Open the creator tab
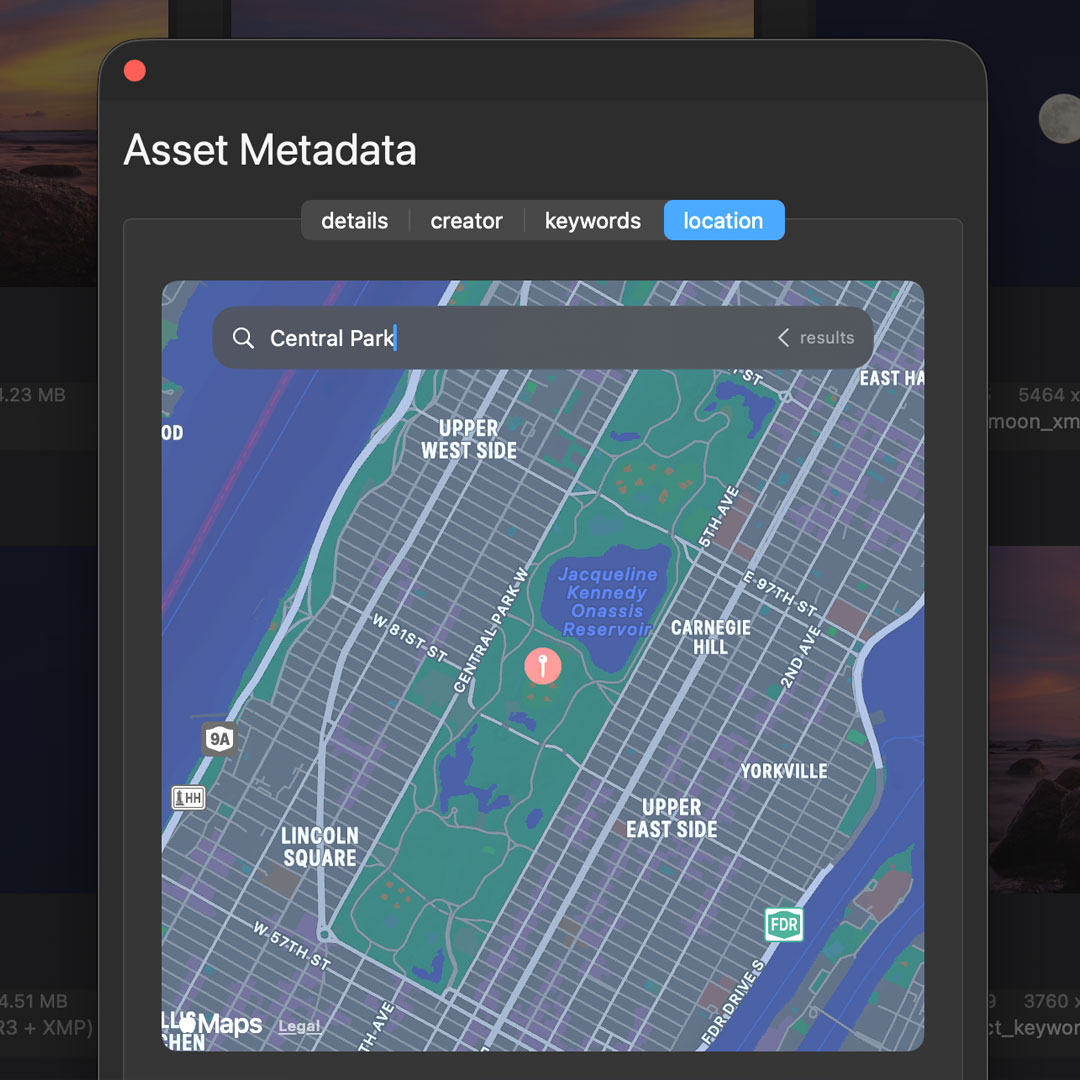 [x=466, y=221]
